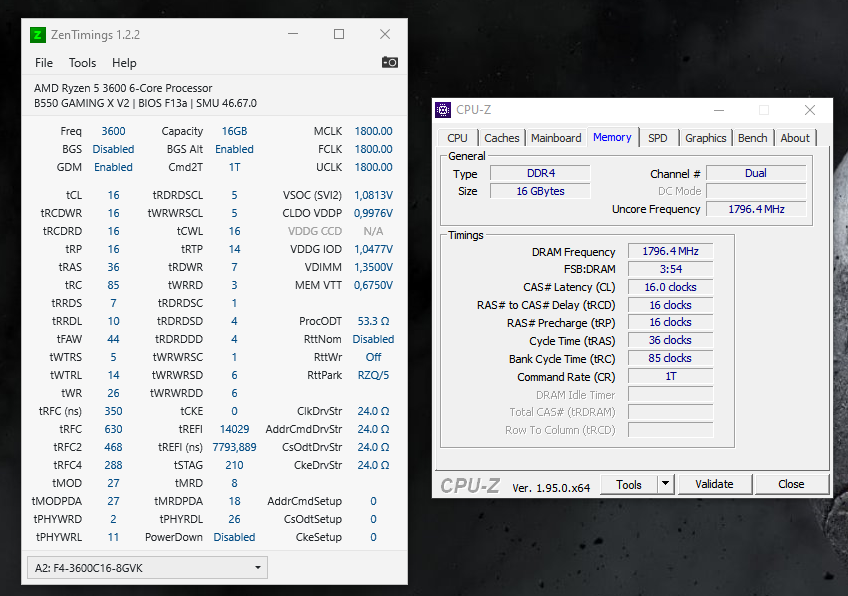Open the Graphics tab in CPU-Z

tap(705, 138)
